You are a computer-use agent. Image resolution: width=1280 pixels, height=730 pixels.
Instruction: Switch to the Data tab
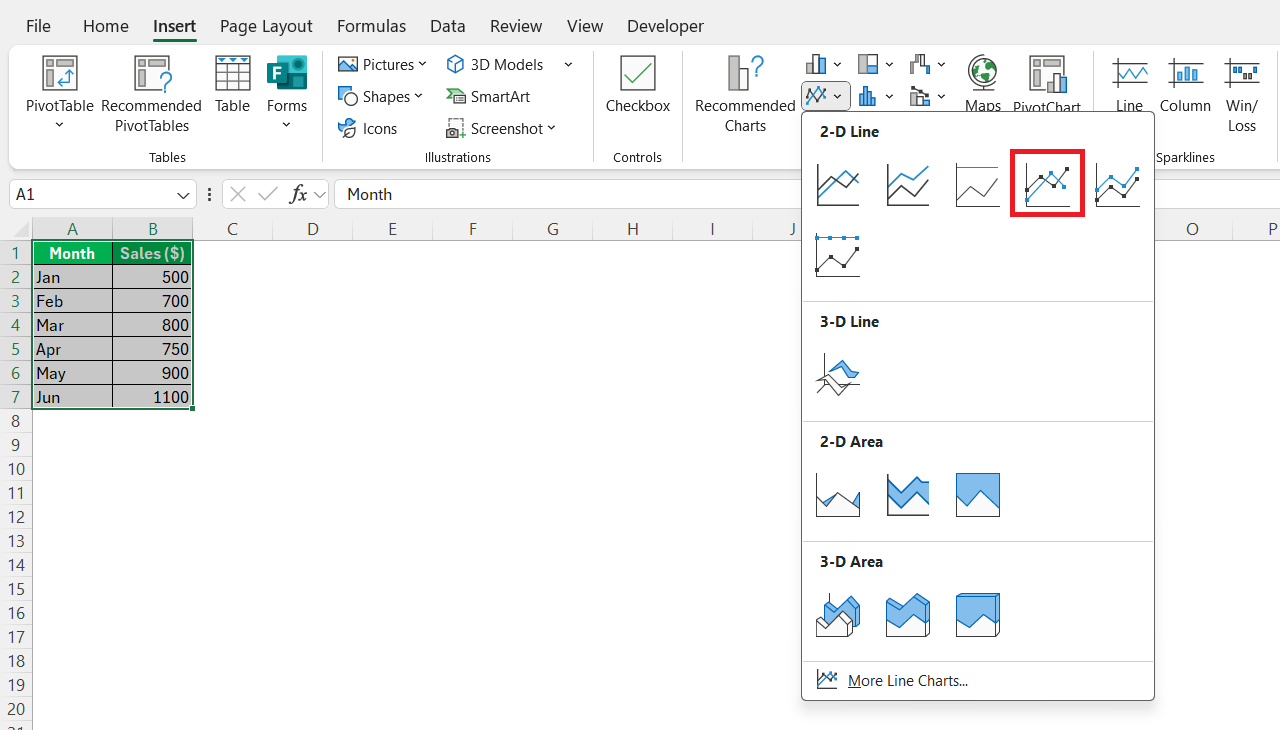click(x=448, y=26)
